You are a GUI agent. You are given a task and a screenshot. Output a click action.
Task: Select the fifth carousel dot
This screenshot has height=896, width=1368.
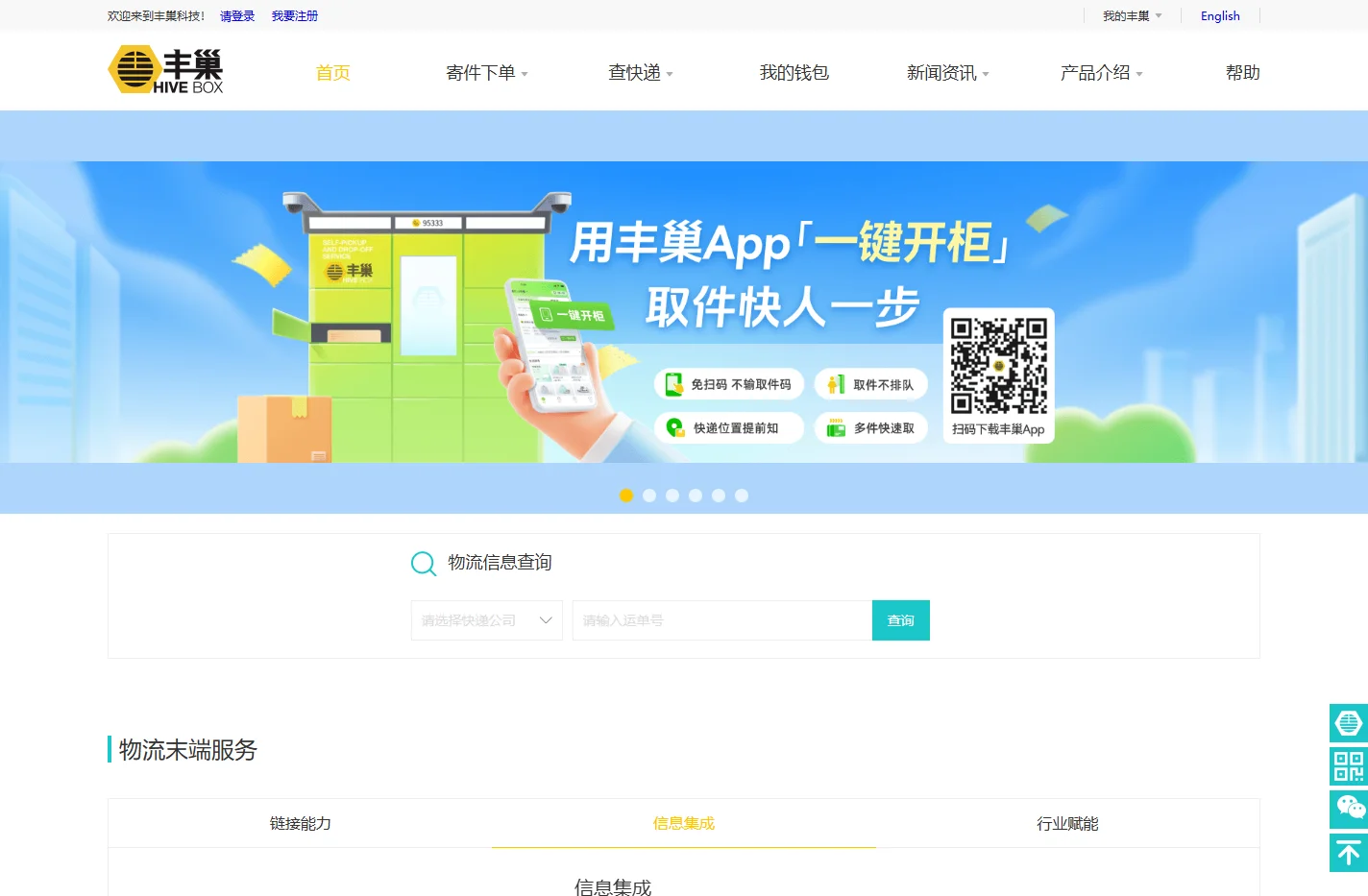coord(719,496)
